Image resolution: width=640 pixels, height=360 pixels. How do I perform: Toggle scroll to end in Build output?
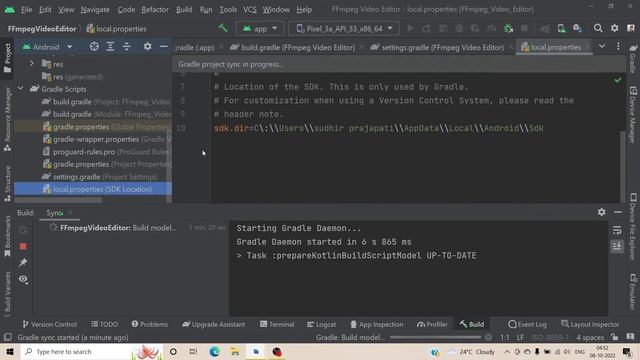(617, 246)
